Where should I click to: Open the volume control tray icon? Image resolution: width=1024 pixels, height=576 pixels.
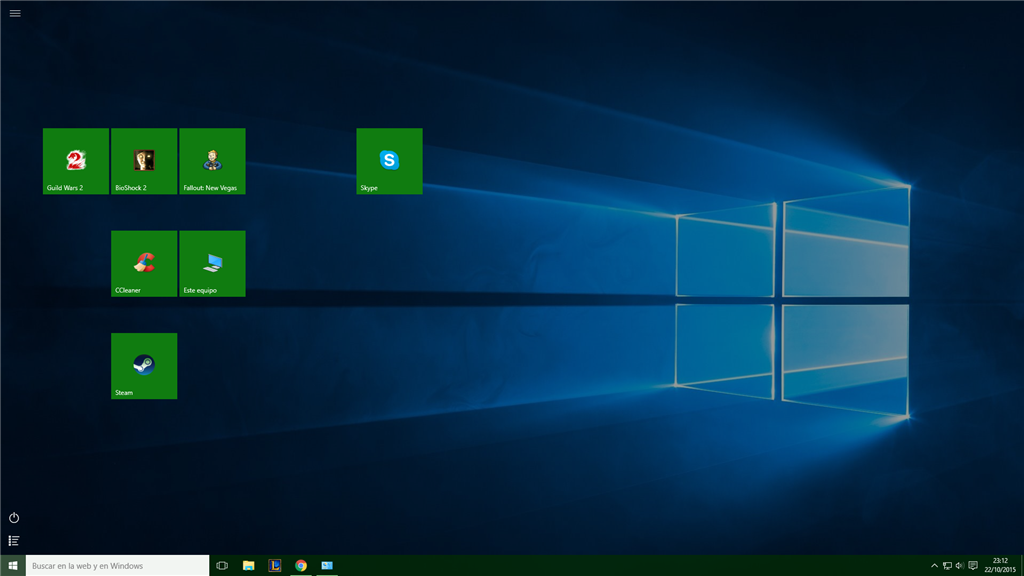[x=959, y=566]
